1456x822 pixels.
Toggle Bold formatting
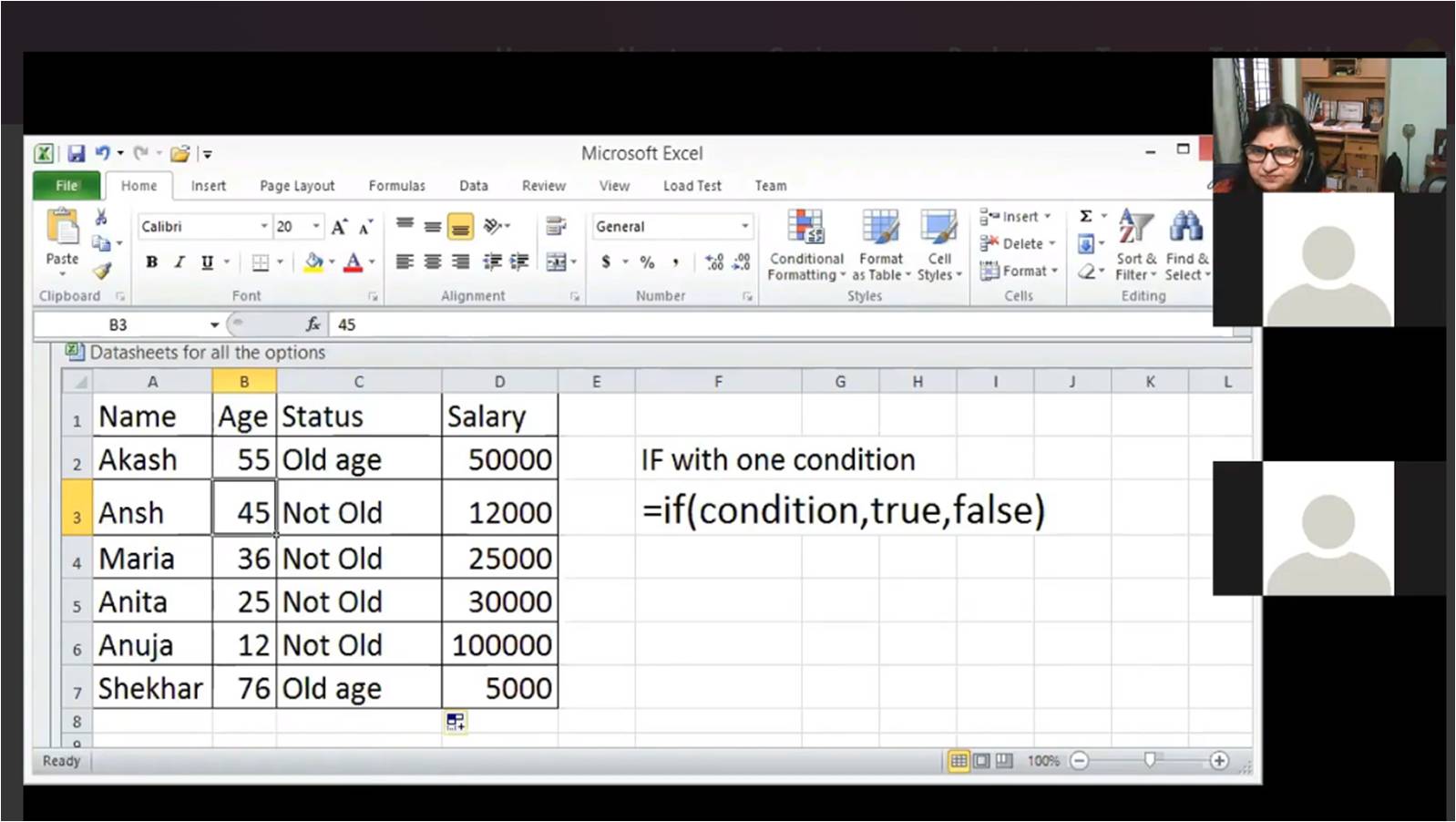pos(152,262)
